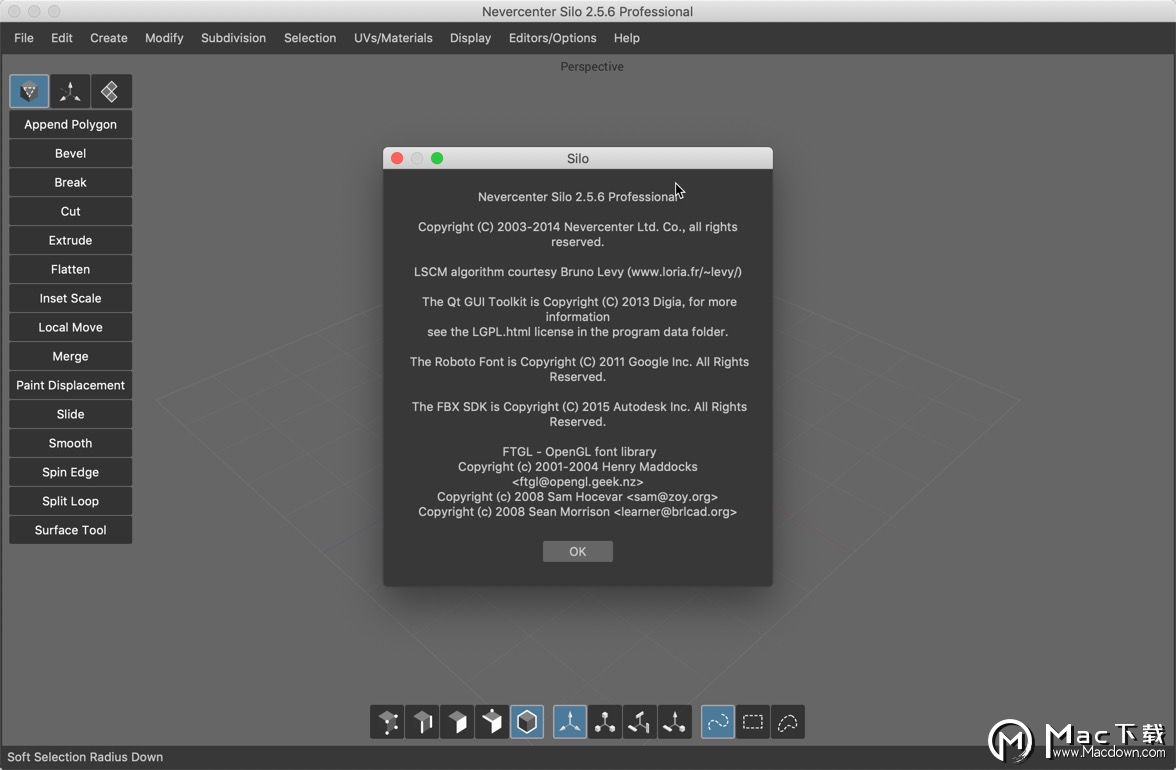Click 'Nevercenter Silo 2.5.6 Professional' text inside dialog
The image size is (1176, 770).
[578, 197]
